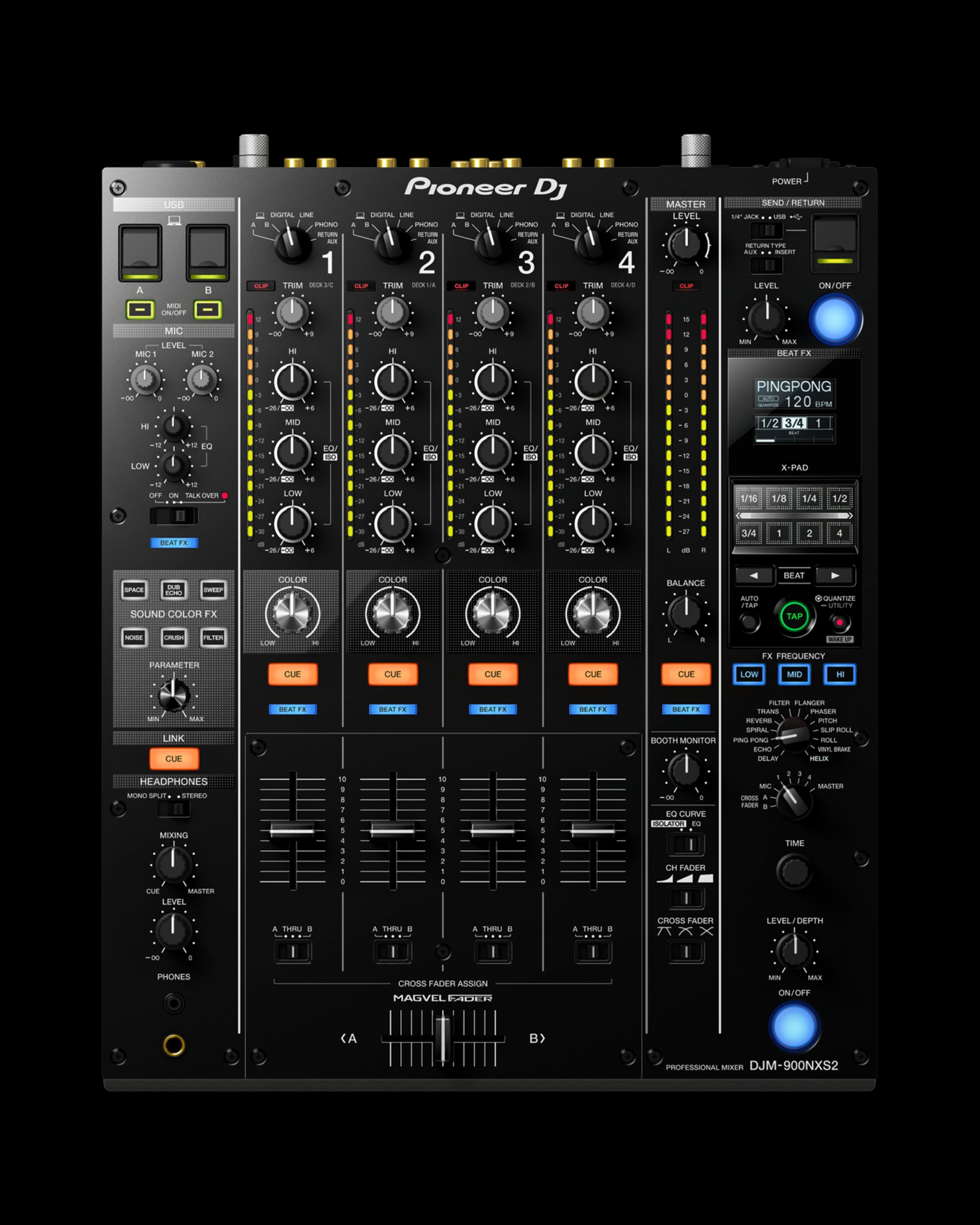980x1225 pixels.
Task: Flip channel 1 crossfader assign switch
Action: pos(292,951)
